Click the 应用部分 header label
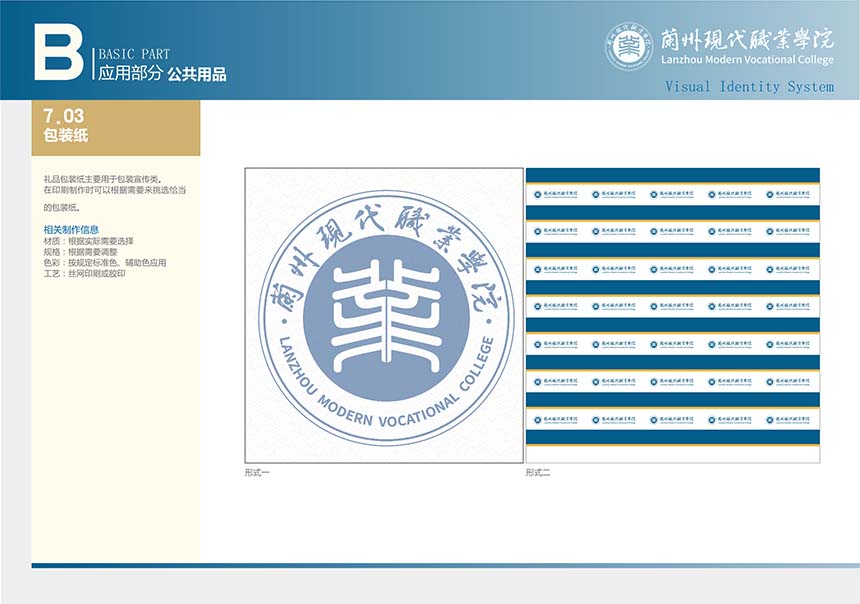 pos(129,73)
